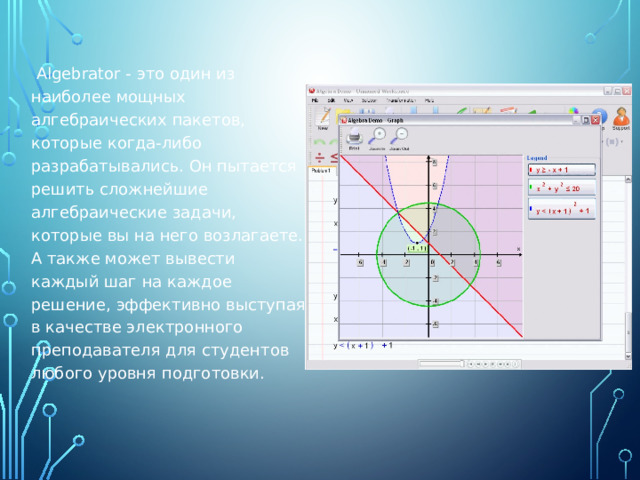640x480 pixels.
Task: Select the Problem 1 tab
Action: pyautogui.click(x=321, y=171)
